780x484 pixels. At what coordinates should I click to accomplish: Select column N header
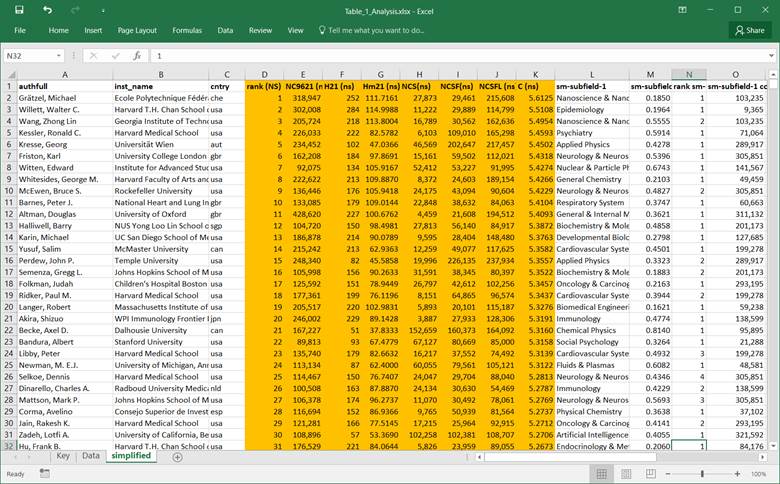pos(689,75)
